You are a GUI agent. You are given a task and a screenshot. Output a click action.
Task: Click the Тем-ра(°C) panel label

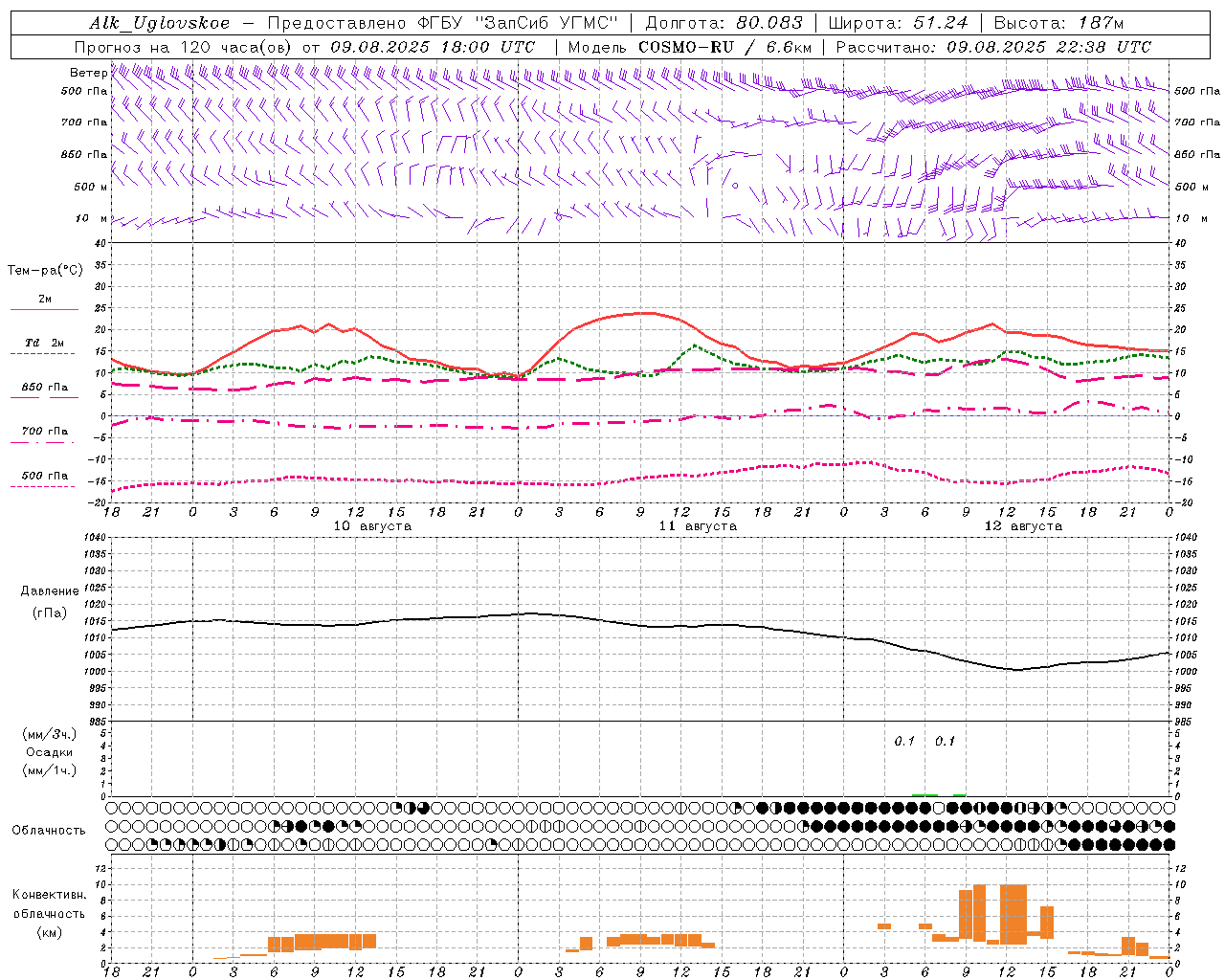click(x=45, y=271)
